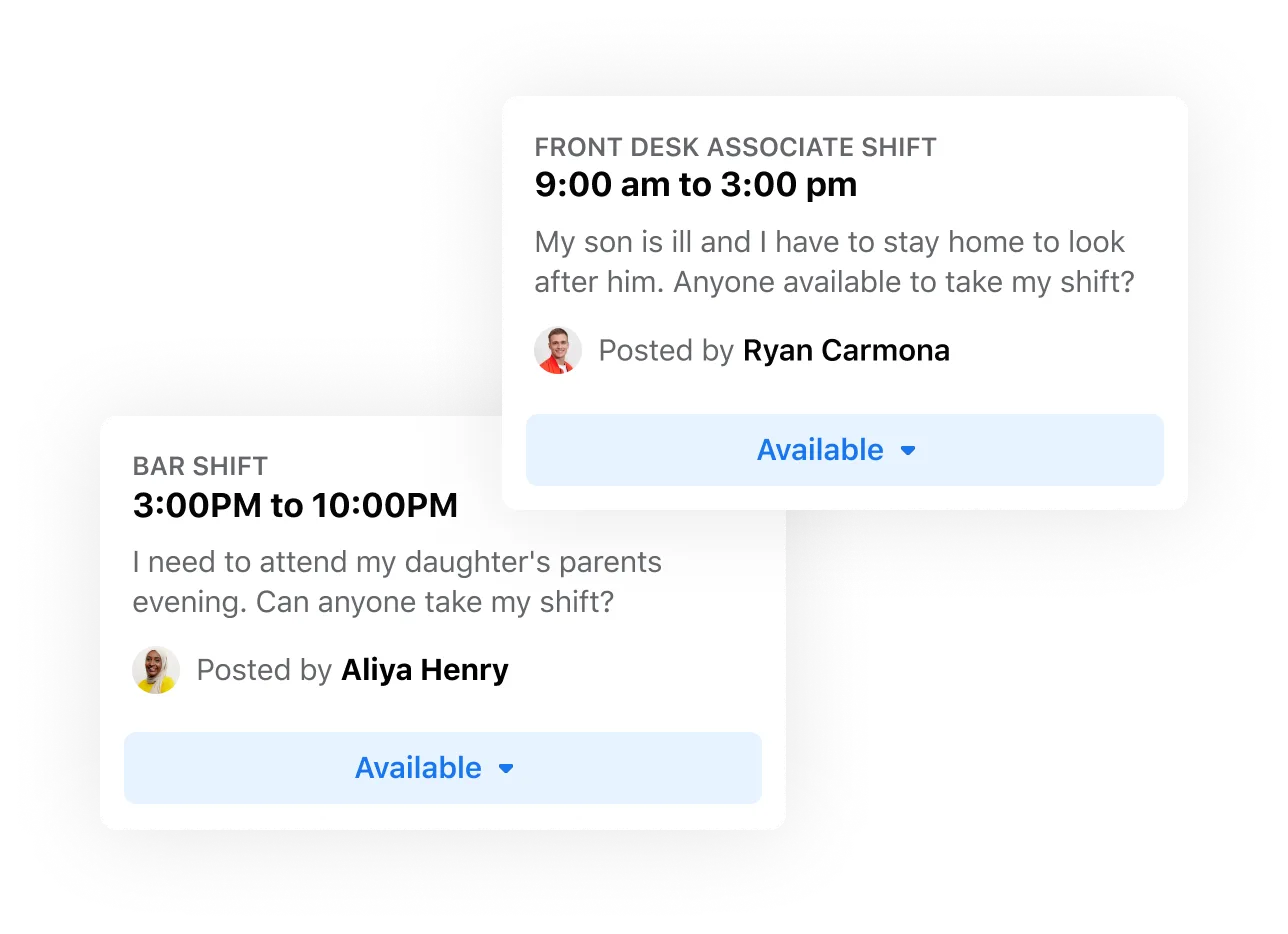Click the "I need to attend" sentence
The height and width of the screenshot is (934, 1288).
[x=397, y=562]
